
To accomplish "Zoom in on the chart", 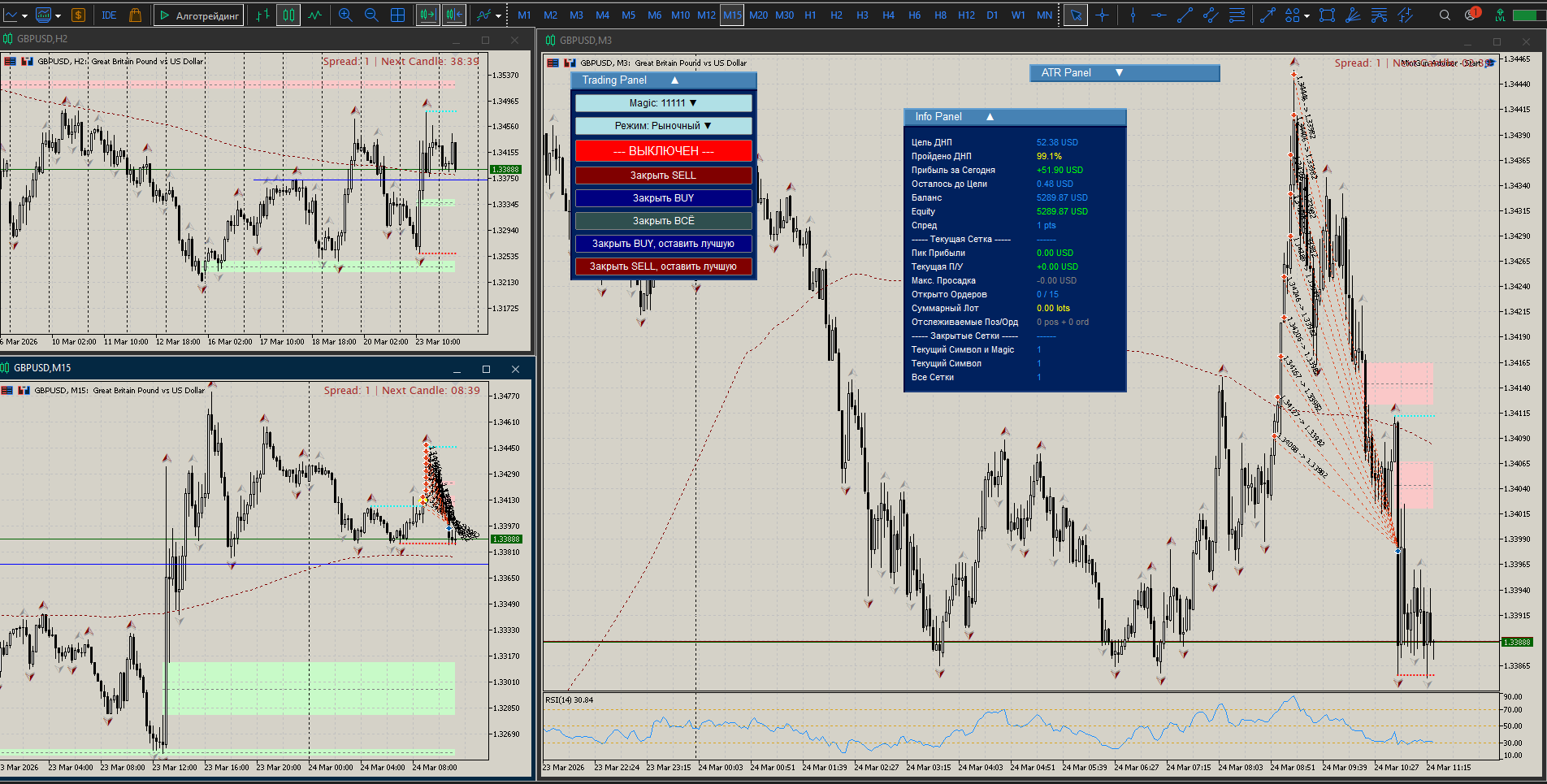I will 345,15.
